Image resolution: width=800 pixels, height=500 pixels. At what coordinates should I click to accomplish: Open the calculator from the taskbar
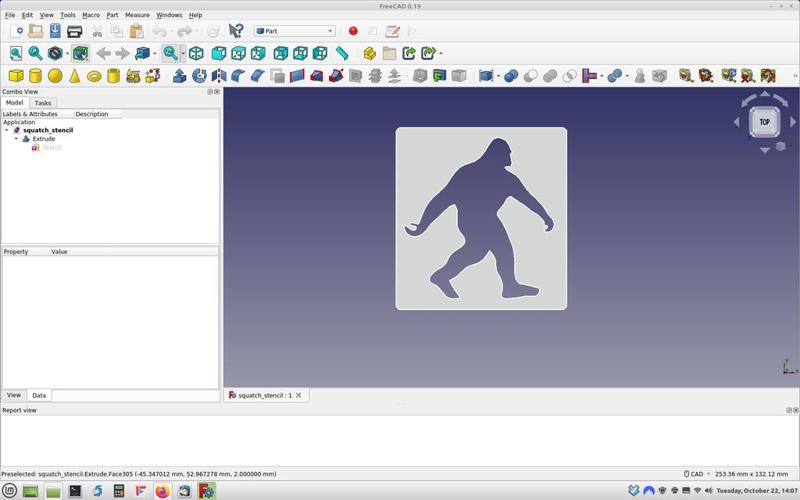(x=119, y=491)
